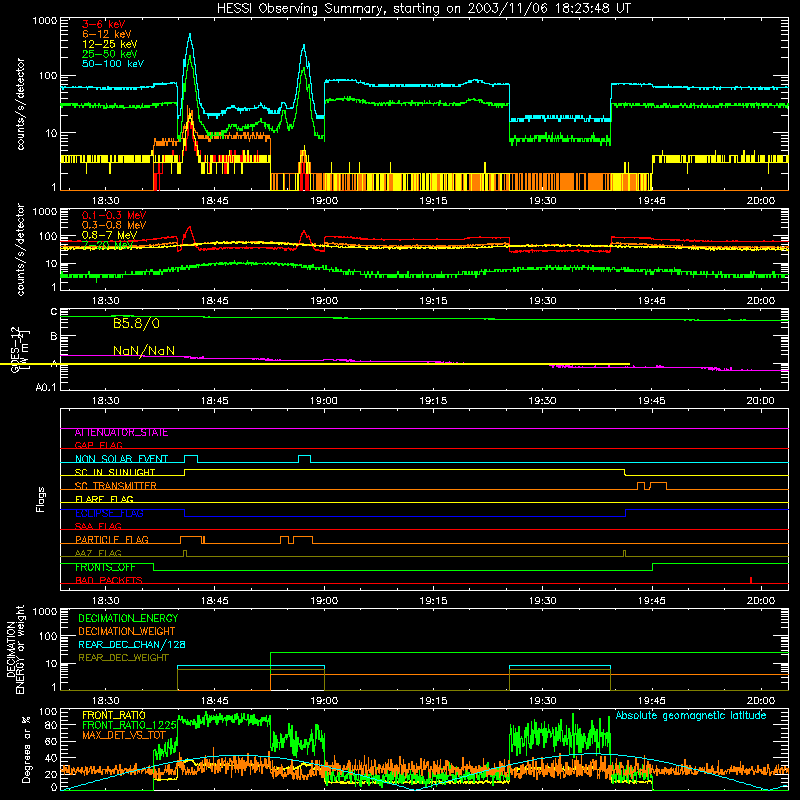This screenshot has height=800, width=800.
Task: Select the ATTENUATOR_STATE flag label
Action: [121, 433]
